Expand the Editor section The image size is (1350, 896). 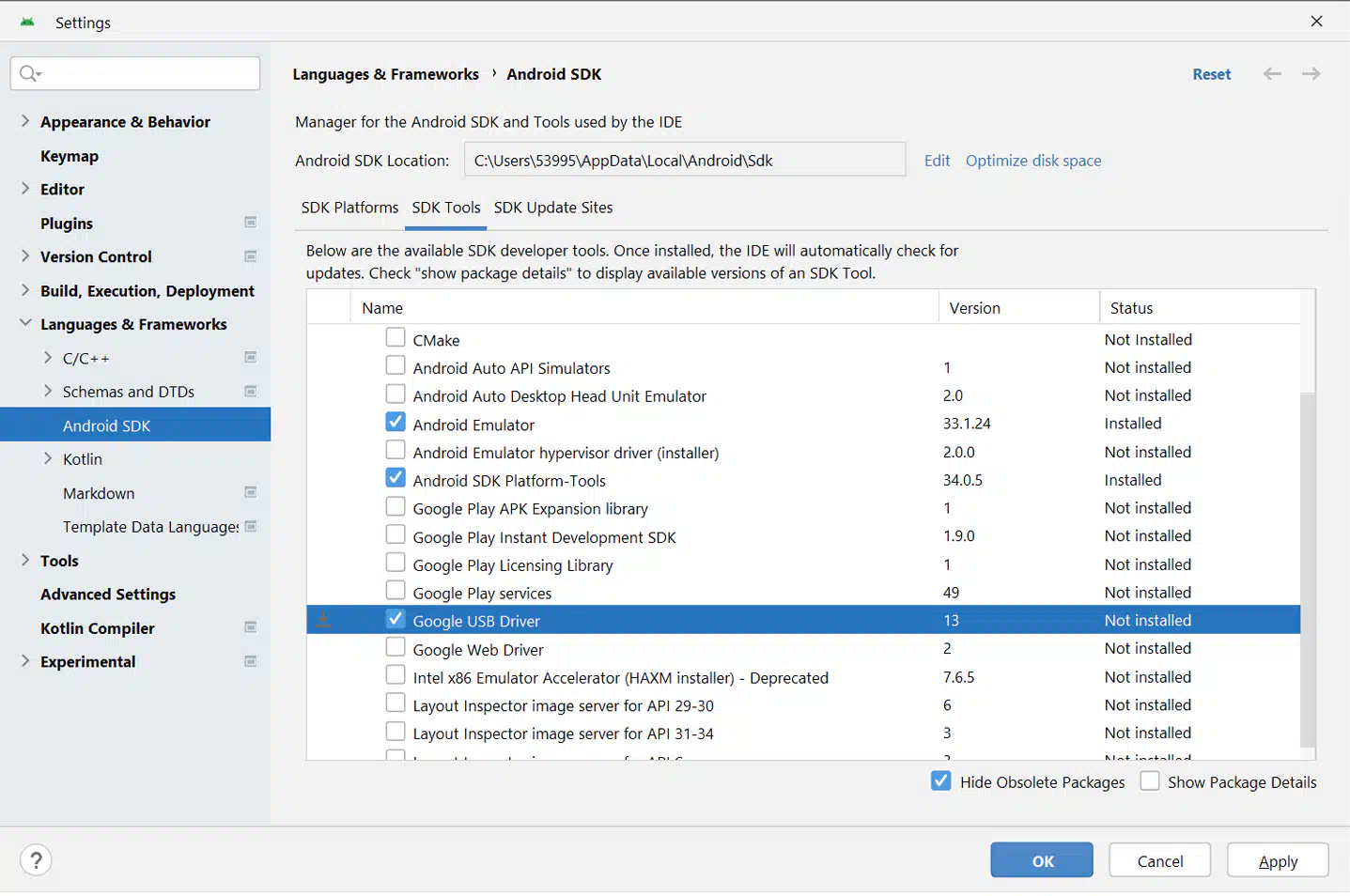coord(25,188)
